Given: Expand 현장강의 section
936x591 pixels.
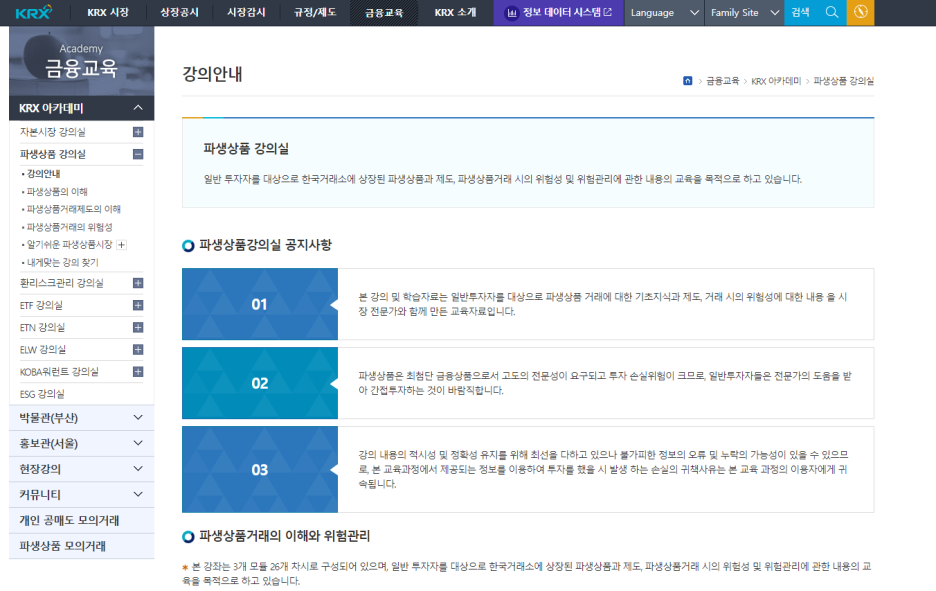Looking at the screenshot, I should click(x=82, y=469).
